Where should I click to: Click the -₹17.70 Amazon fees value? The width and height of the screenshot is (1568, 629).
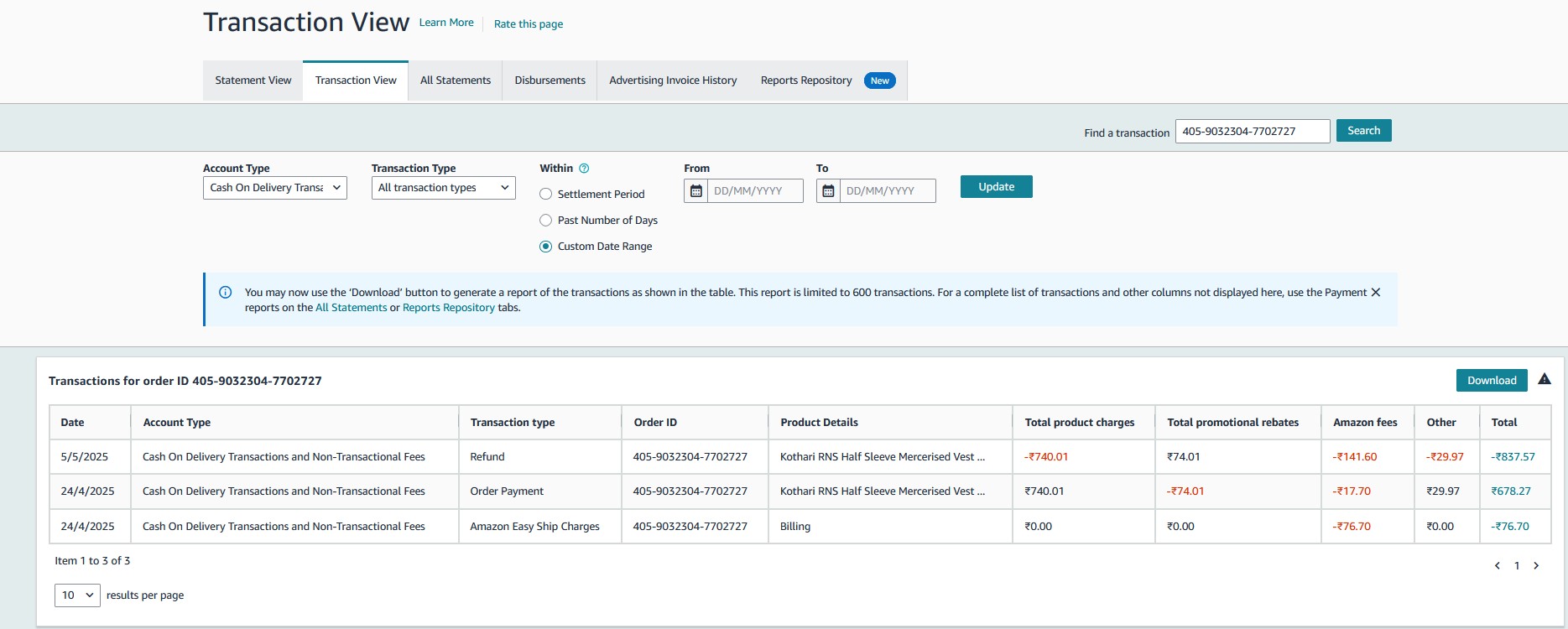pos(1352,491)
